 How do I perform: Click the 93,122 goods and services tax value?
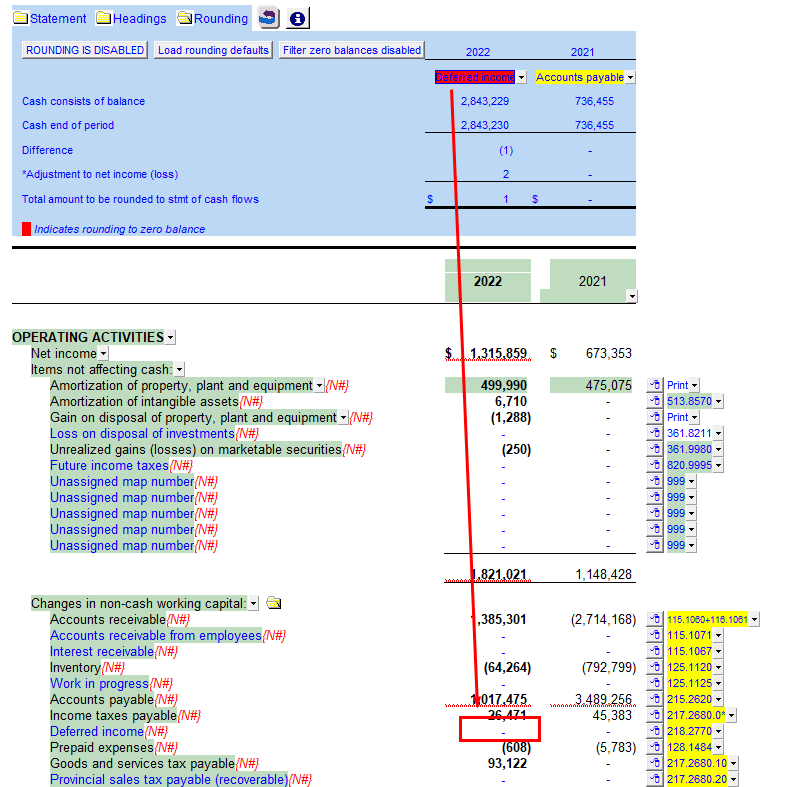(x=507, y=763)
